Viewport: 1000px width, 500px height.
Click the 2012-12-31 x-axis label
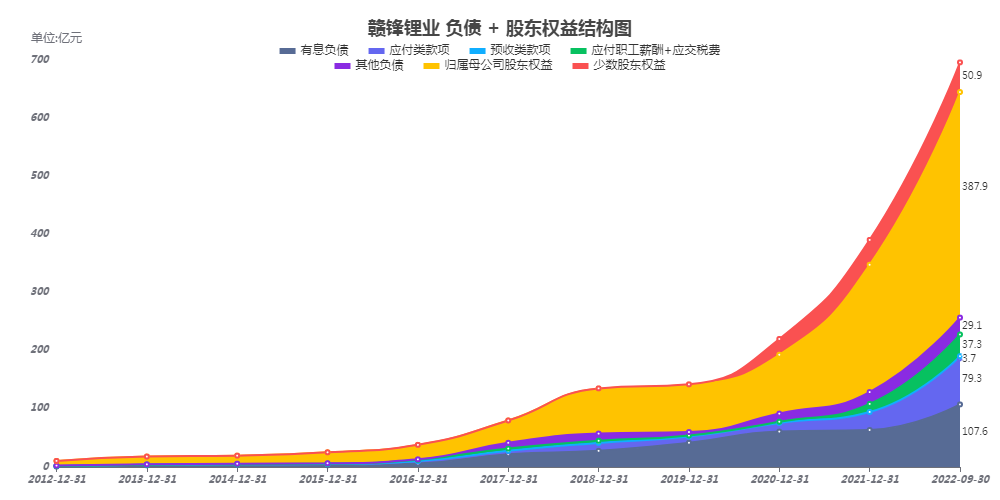coord(57,479)
